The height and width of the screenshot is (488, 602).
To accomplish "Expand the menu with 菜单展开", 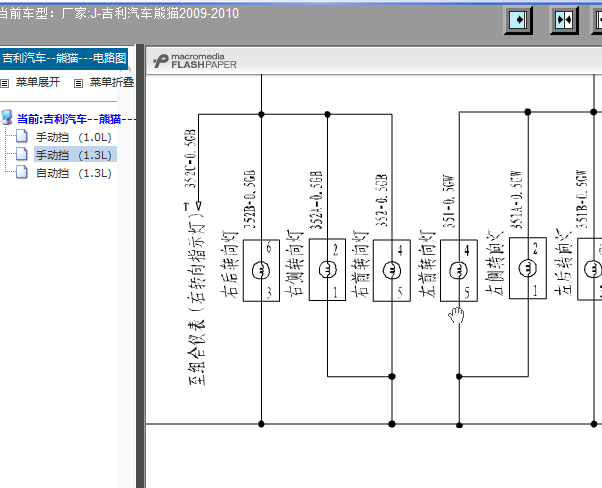I will [x=38, y=82].
